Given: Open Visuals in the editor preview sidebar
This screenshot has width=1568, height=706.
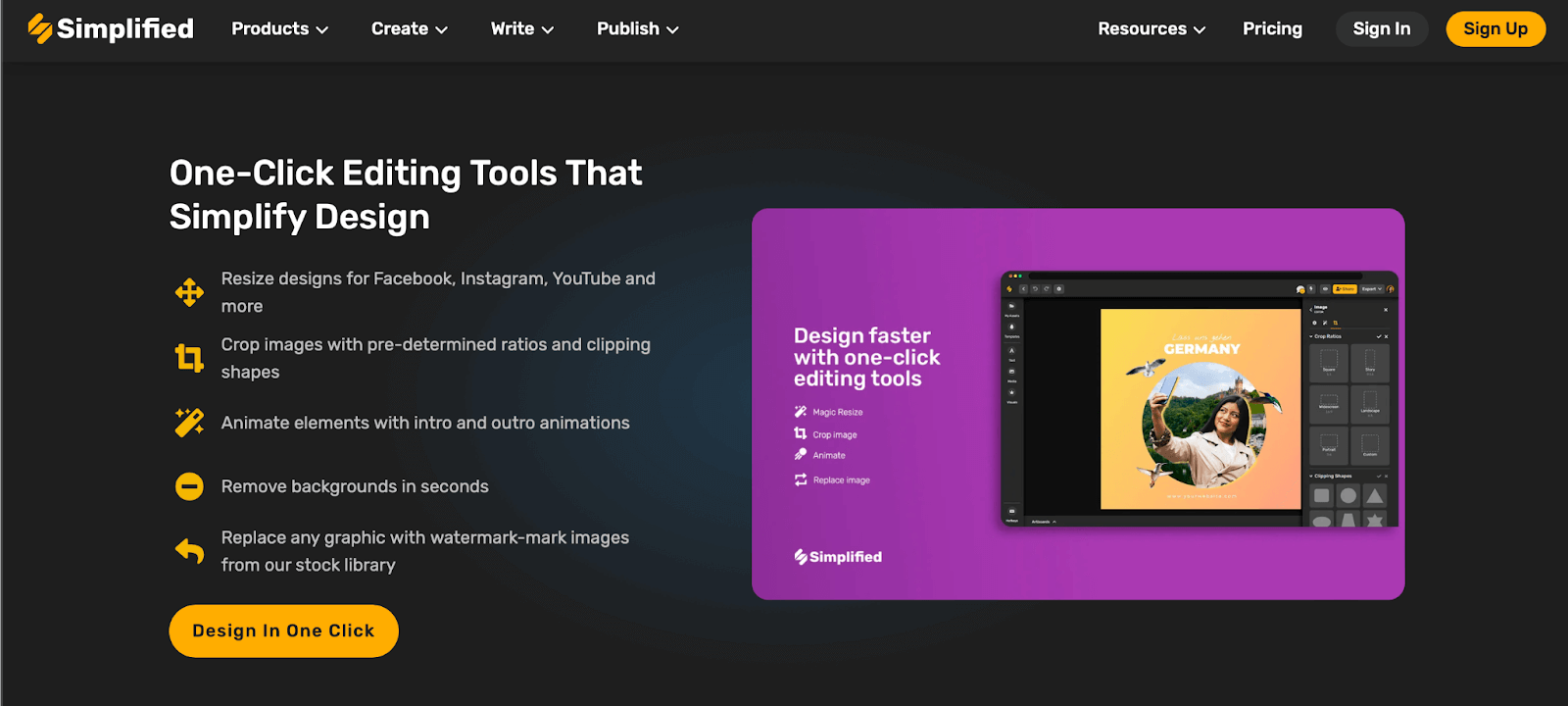Looking at the screenshot, I should tap(1012, 396).
